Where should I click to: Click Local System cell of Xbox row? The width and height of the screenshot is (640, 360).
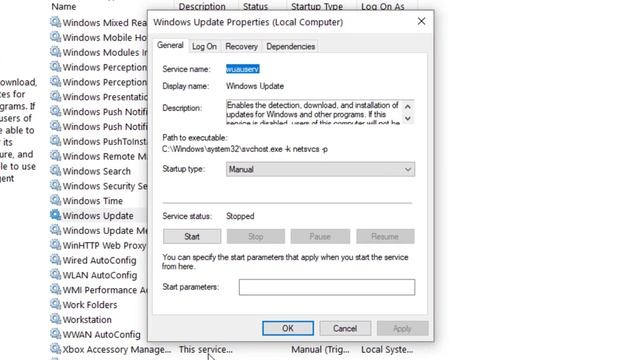tap(387, 349)
